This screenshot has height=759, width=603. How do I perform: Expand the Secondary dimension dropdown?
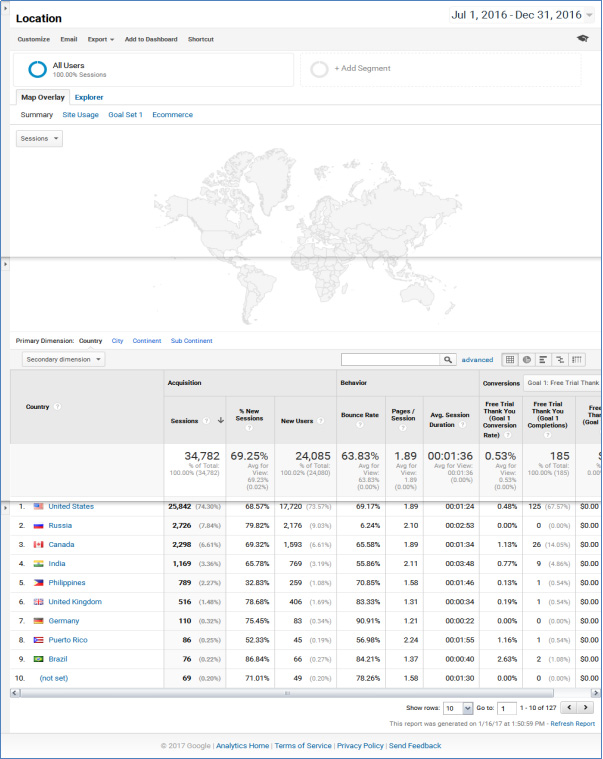[x=63, y=360]
